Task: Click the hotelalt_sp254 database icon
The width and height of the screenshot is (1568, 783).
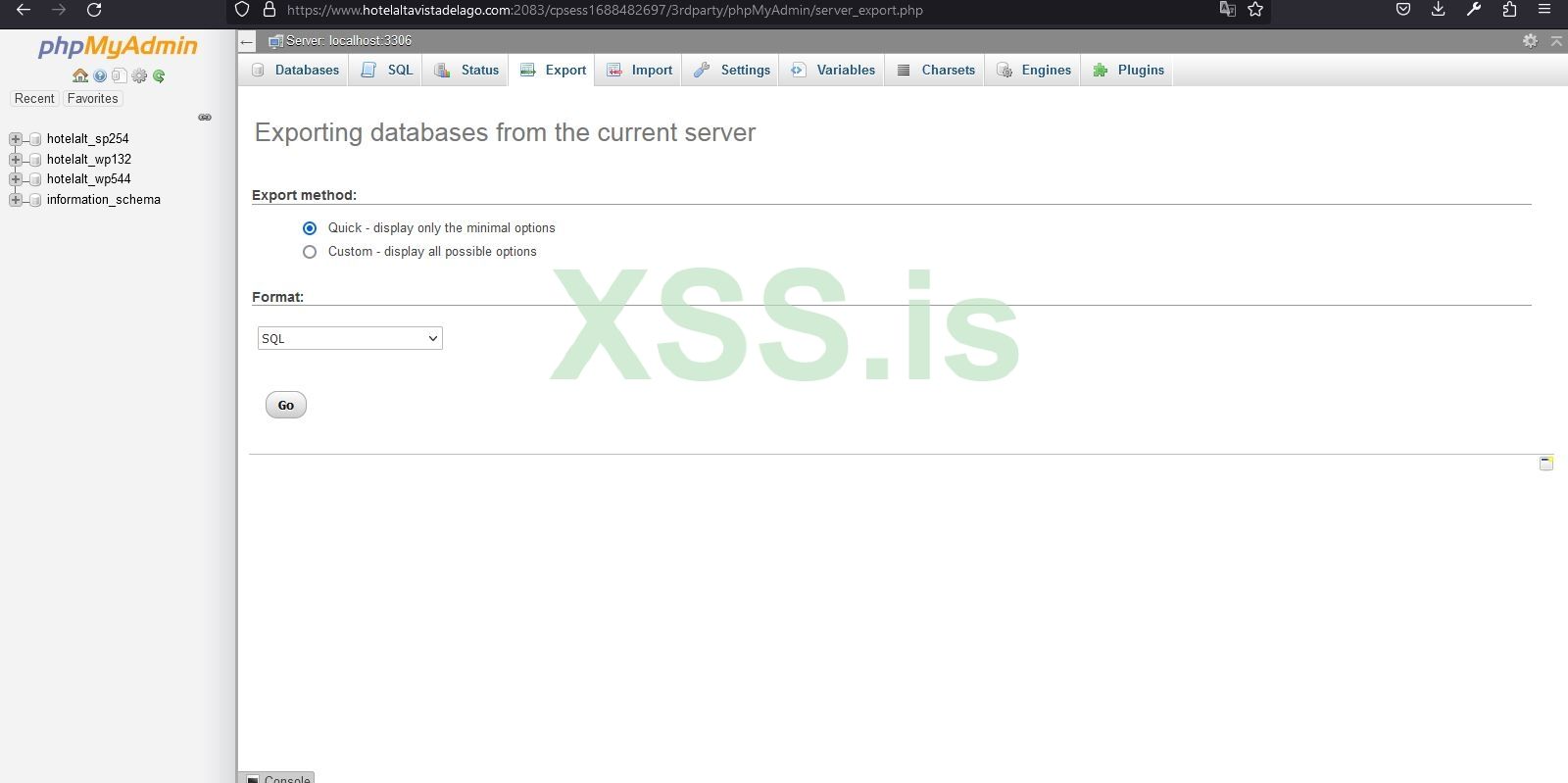Action: click(x=36, y=139)
